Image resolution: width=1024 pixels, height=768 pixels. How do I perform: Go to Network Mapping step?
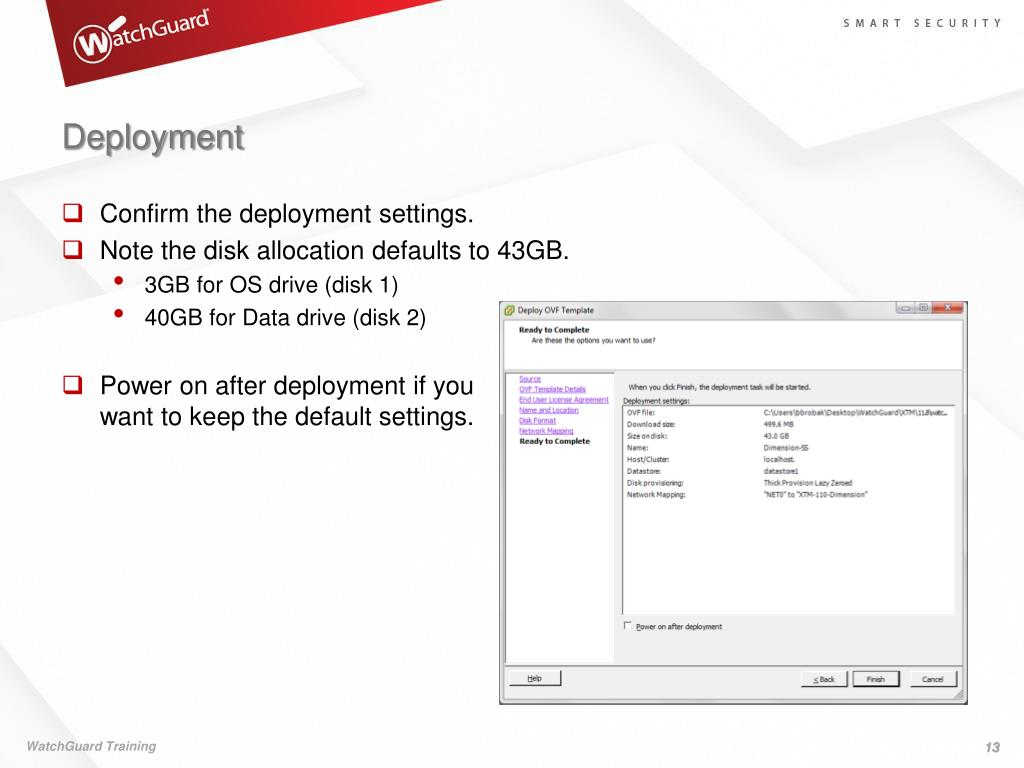click(x=546, y=431)
